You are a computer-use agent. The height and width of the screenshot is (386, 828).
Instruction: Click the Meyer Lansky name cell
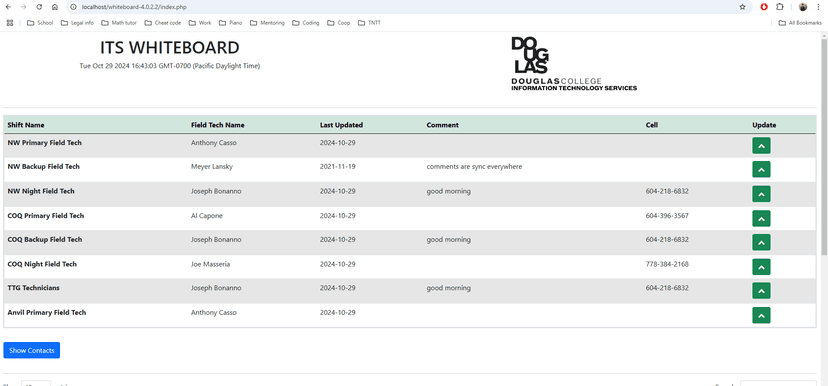pos(212,167)
